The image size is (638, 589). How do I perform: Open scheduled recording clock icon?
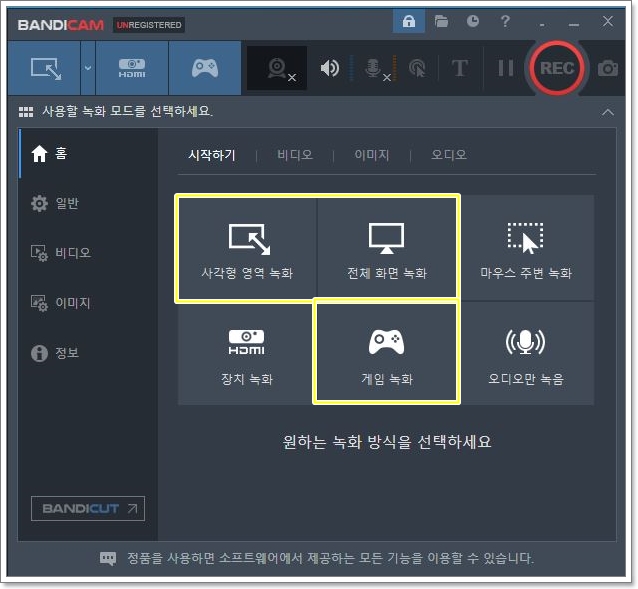(x=472, y=21)
